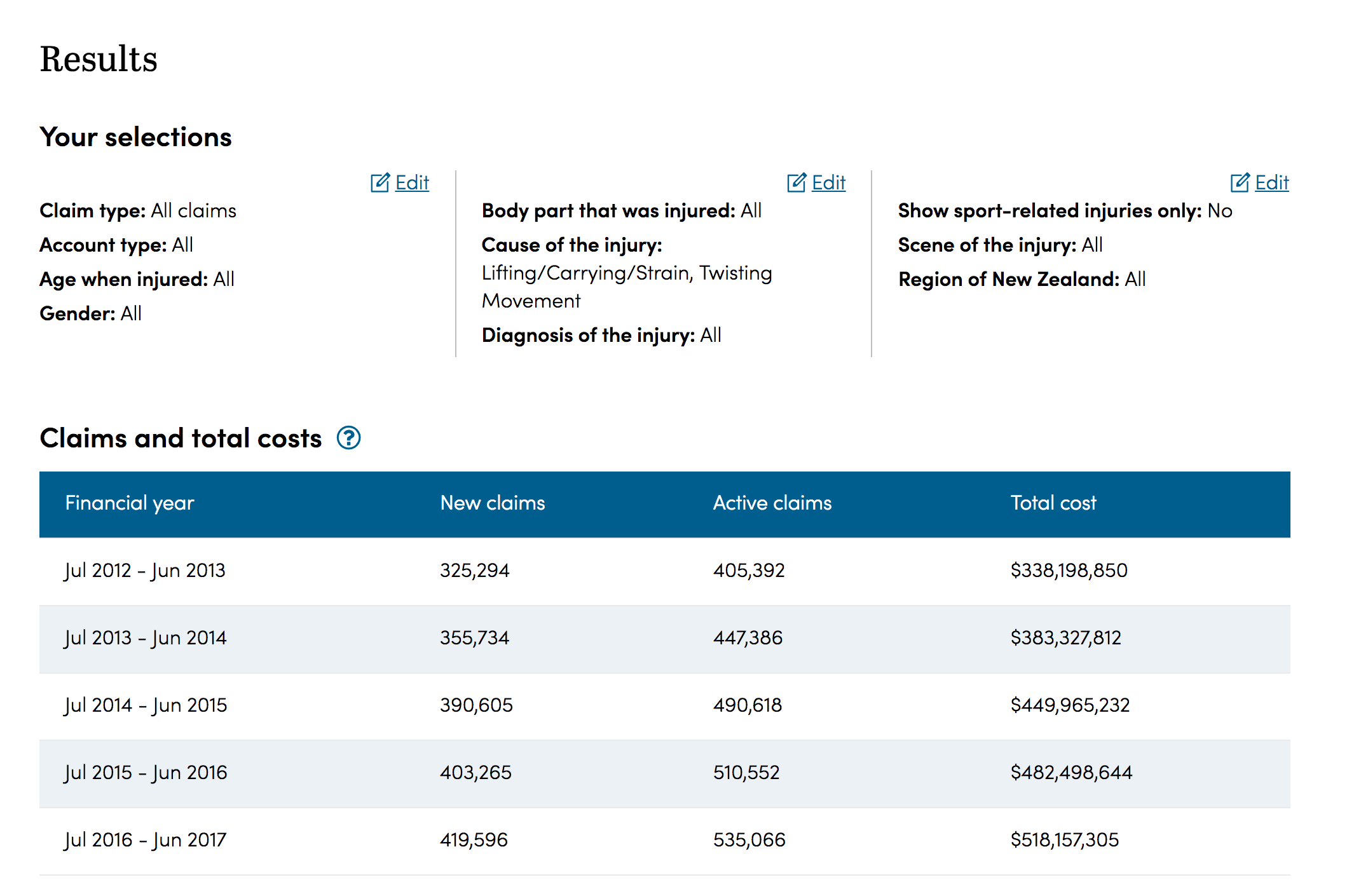The width and height of the screenshot is (1368, 896).
Task: Click the new claims value 355,734
Action: point(475,638)
